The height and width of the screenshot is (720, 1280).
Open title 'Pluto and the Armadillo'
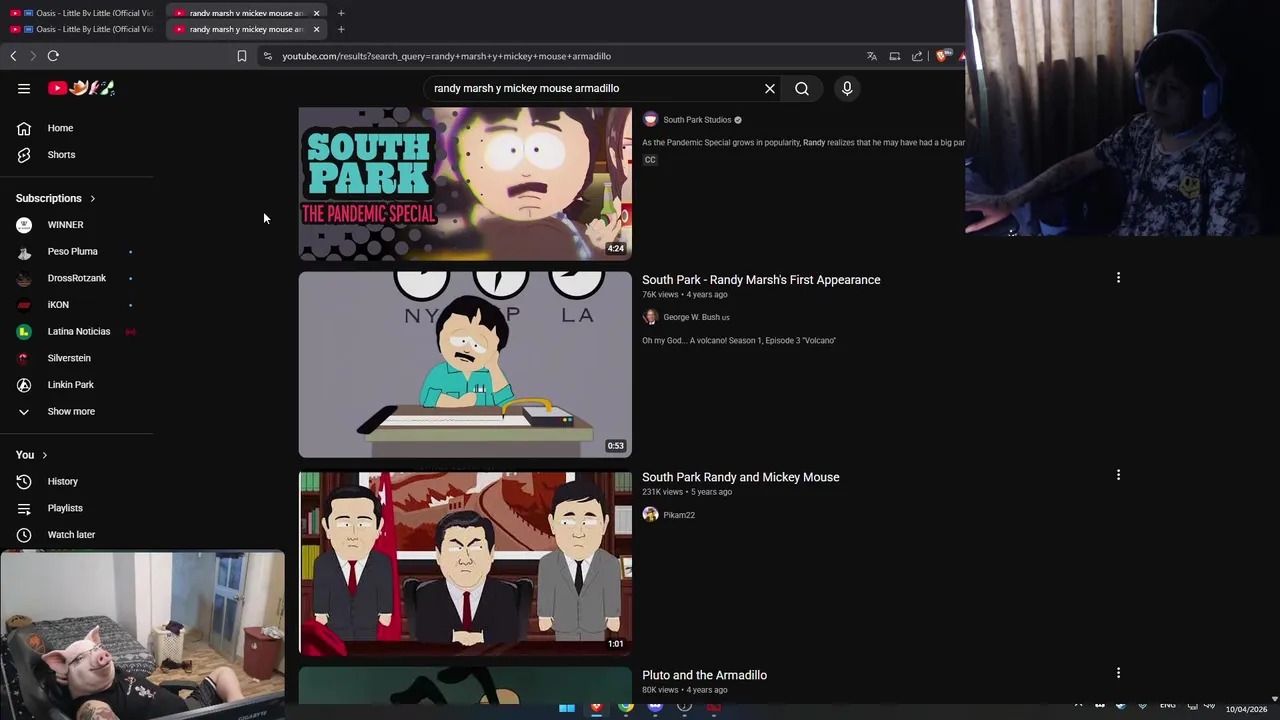(x=705, y=675)
